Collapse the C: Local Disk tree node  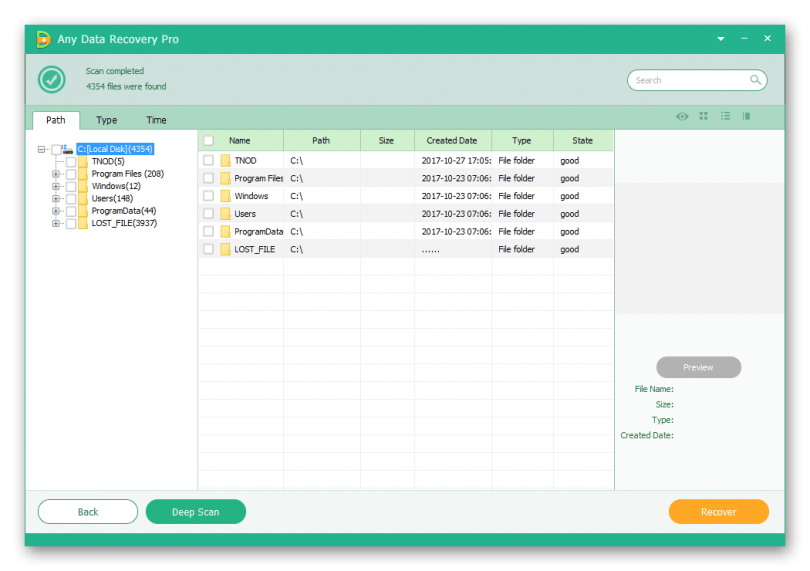coord(41,149)
